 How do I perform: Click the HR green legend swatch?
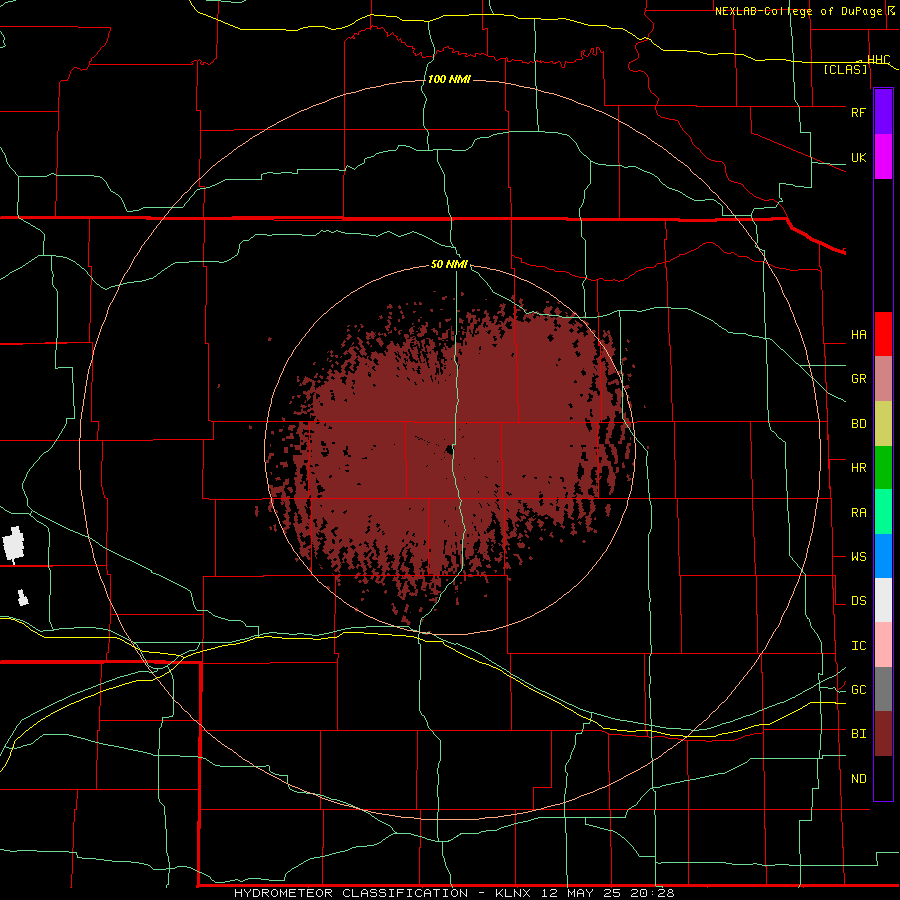coord(883,468)
